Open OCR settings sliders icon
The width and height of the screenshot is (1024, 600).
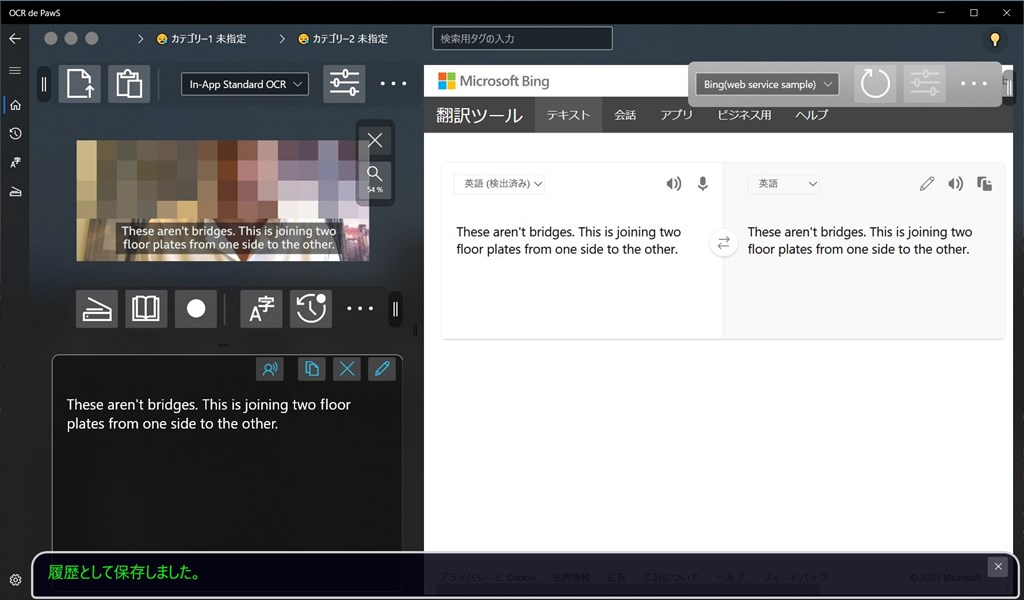tap(344, 84)
